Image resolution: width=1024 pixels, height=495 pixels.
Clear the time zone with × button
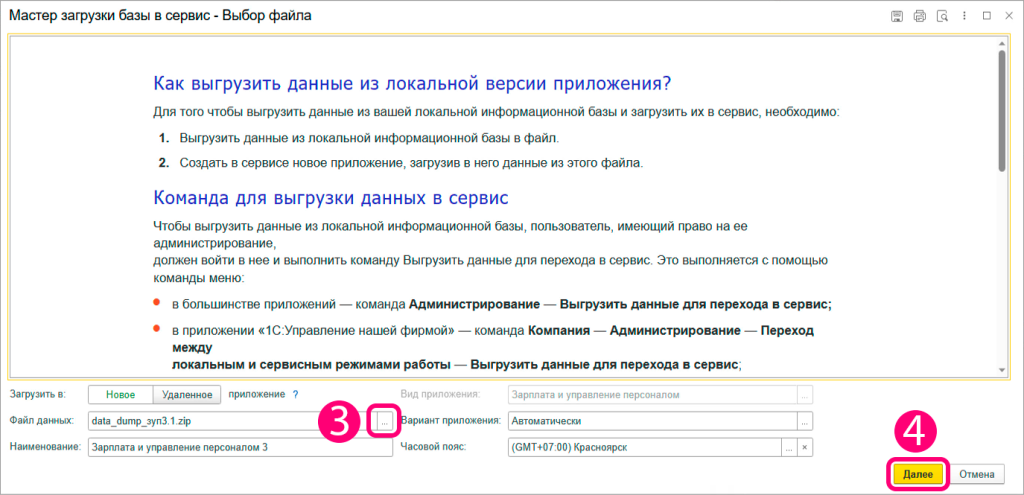pyautogui.click(x=805, y=447)
